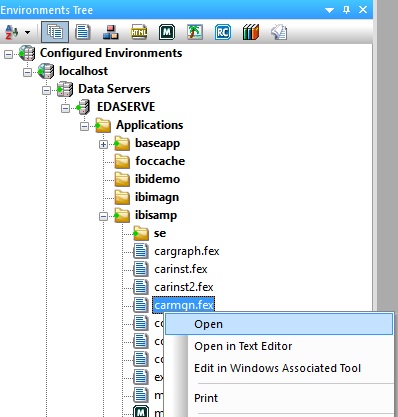Screen dimensions: 398x417
Task: Select the baseapp folder
Action: click(x=157, y=143)
